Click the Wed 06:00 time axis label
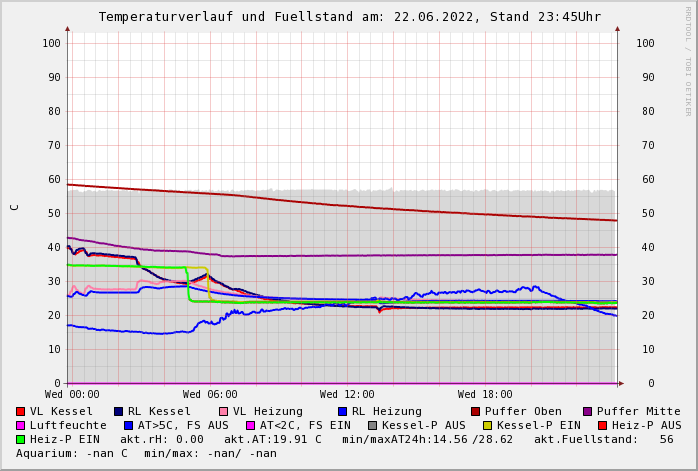The width and height of the screenshot is (698, 471). coord(210,395)
